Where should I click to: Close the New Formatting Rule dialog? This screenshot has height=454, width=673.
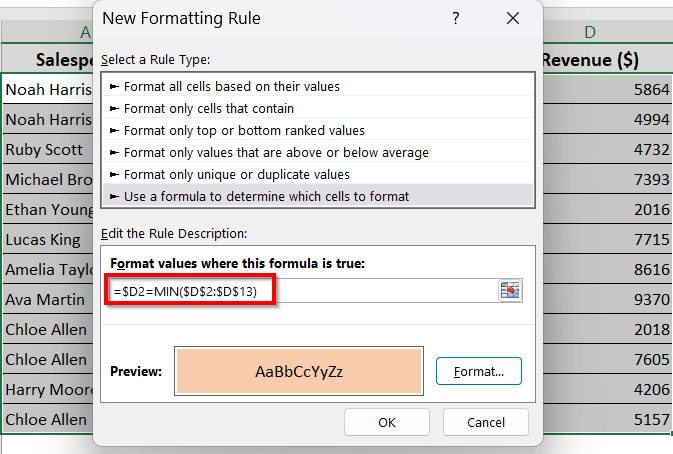coord(512,18)
